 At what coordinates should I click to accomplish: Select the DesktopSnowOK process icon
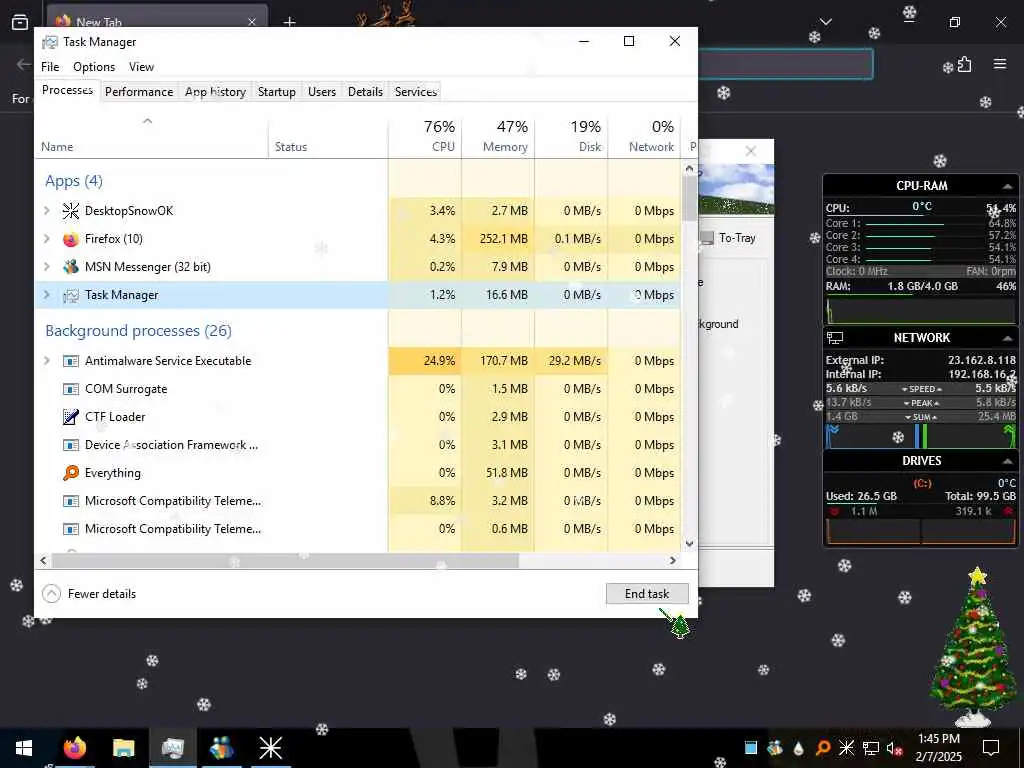point(71,211)
